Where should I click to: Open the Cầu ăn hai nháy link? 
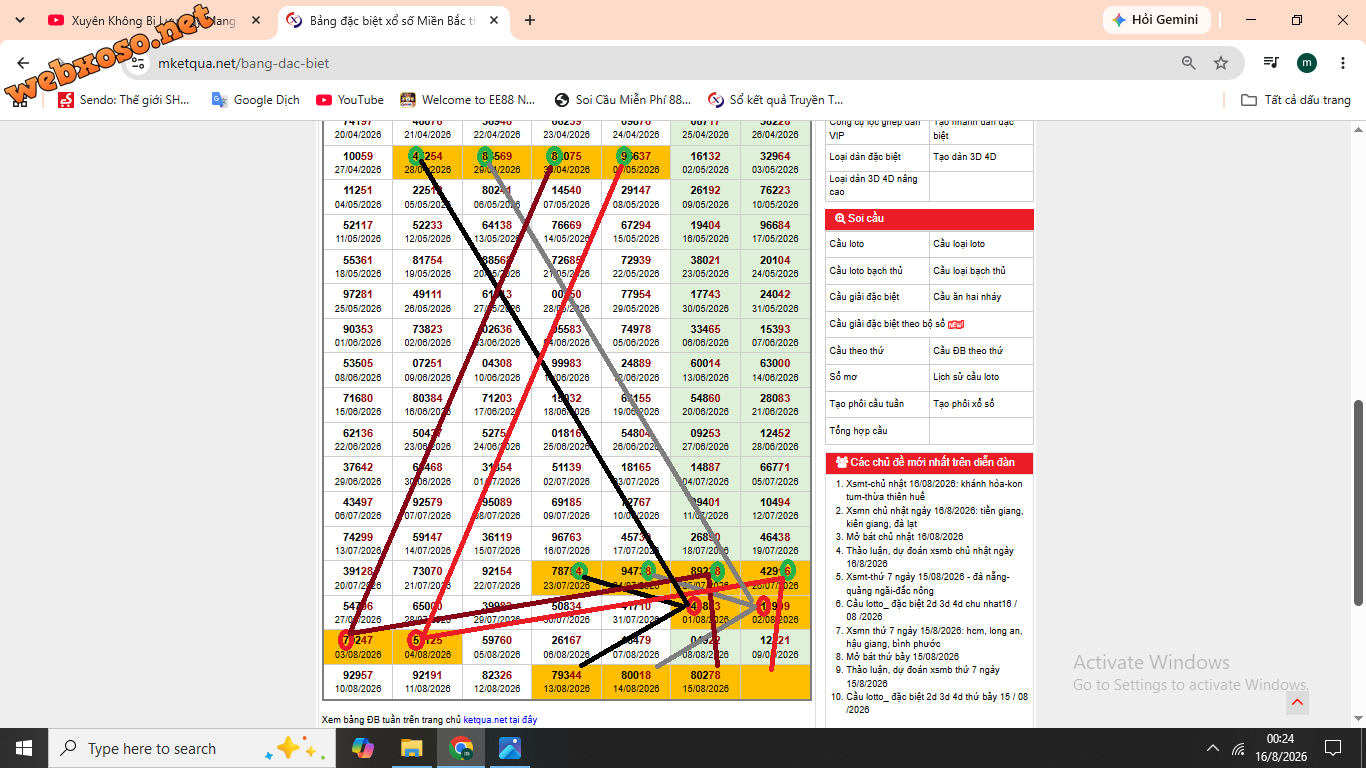pos(967,297)
